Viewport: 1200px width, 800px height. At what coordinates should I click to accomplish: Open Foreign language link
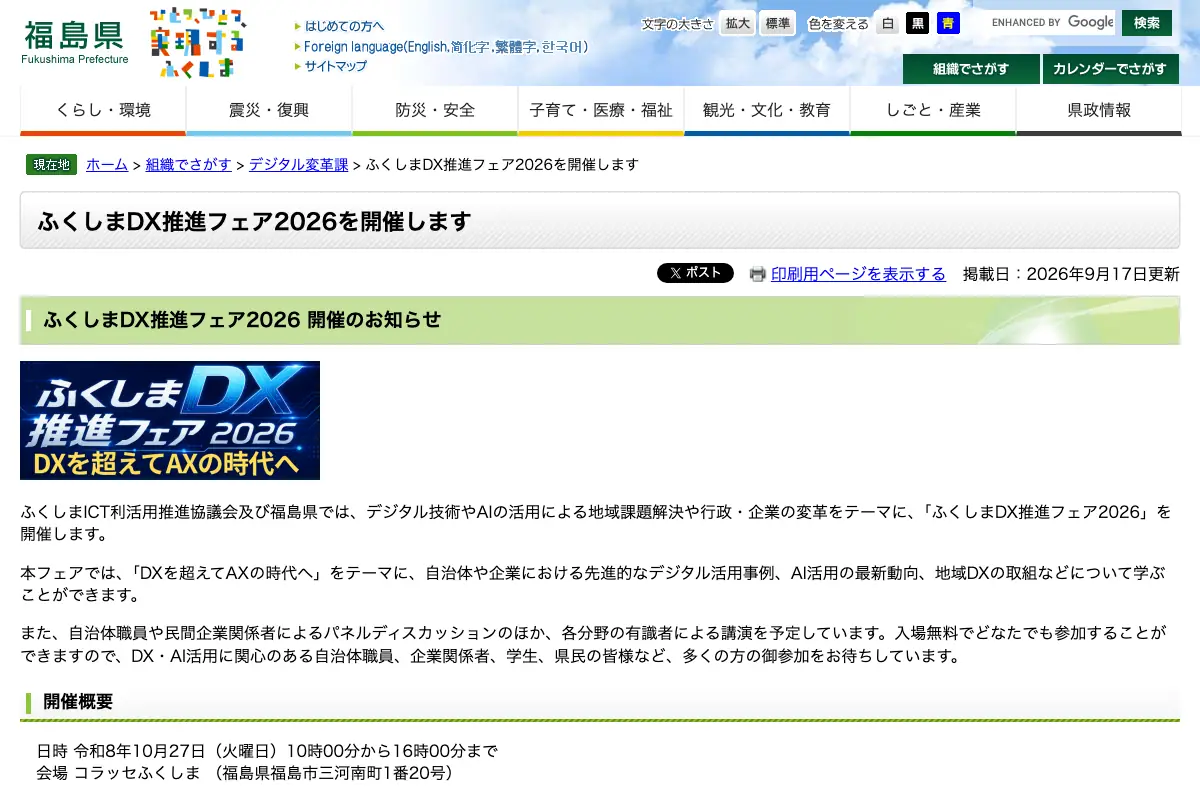[446, 46]
